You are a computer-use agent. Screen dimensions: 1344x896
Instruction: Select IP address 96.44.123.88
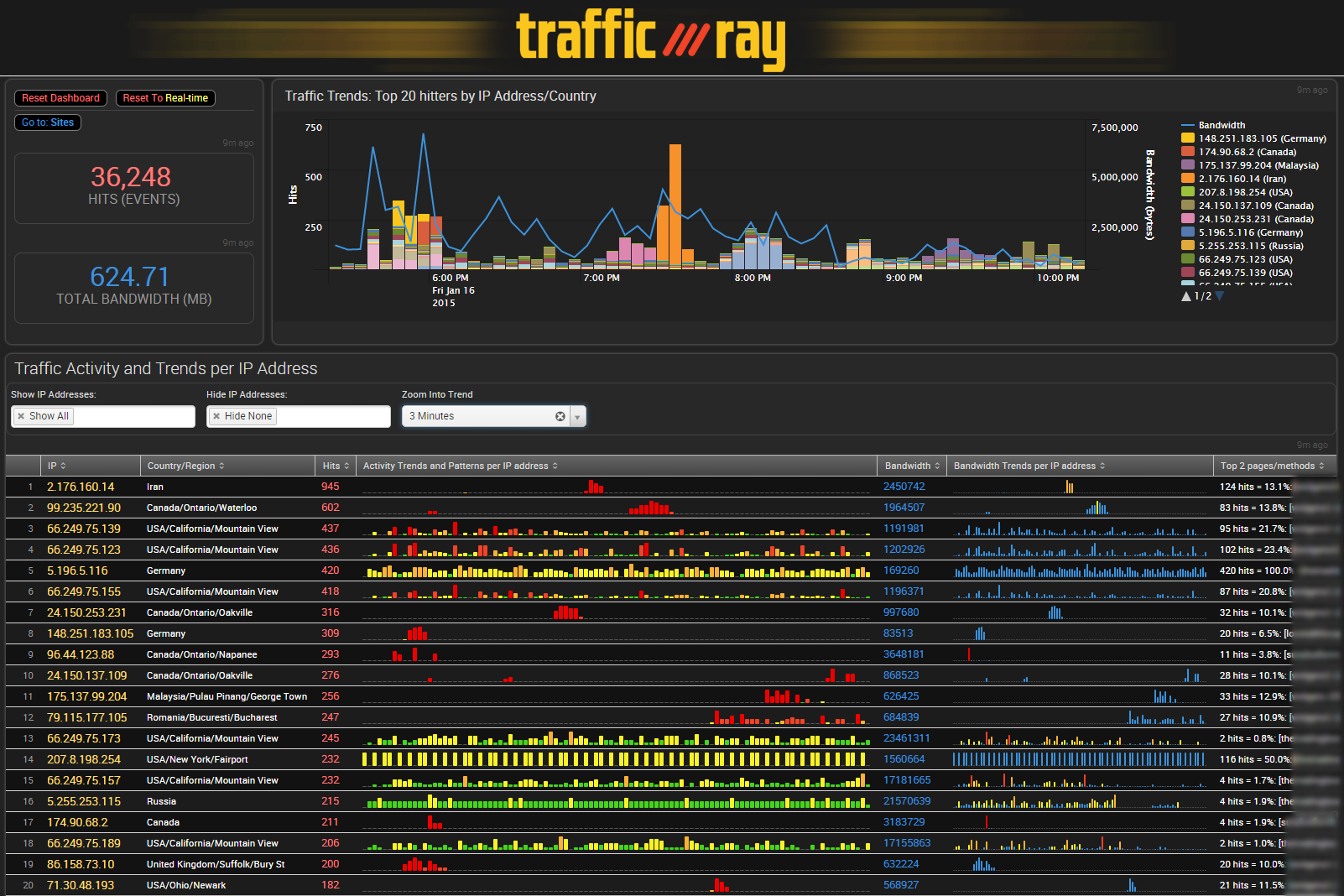[x=81, y=654]
